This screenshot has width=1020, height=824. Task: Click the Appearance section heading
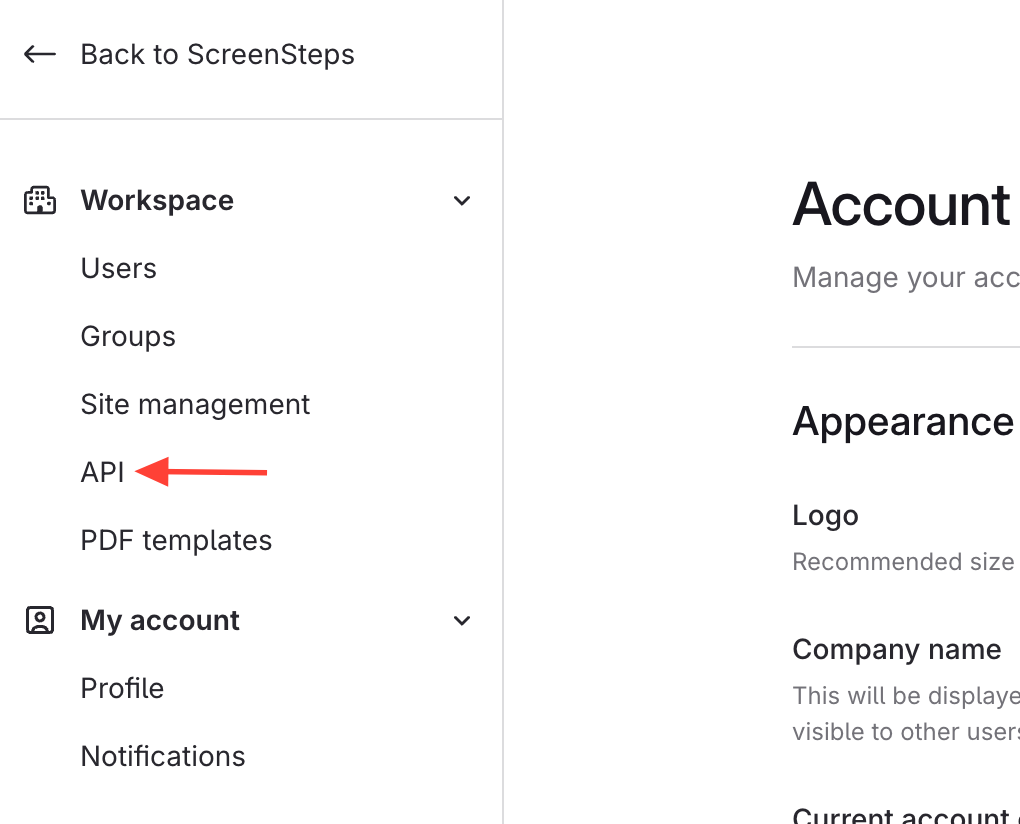point(903,422)
